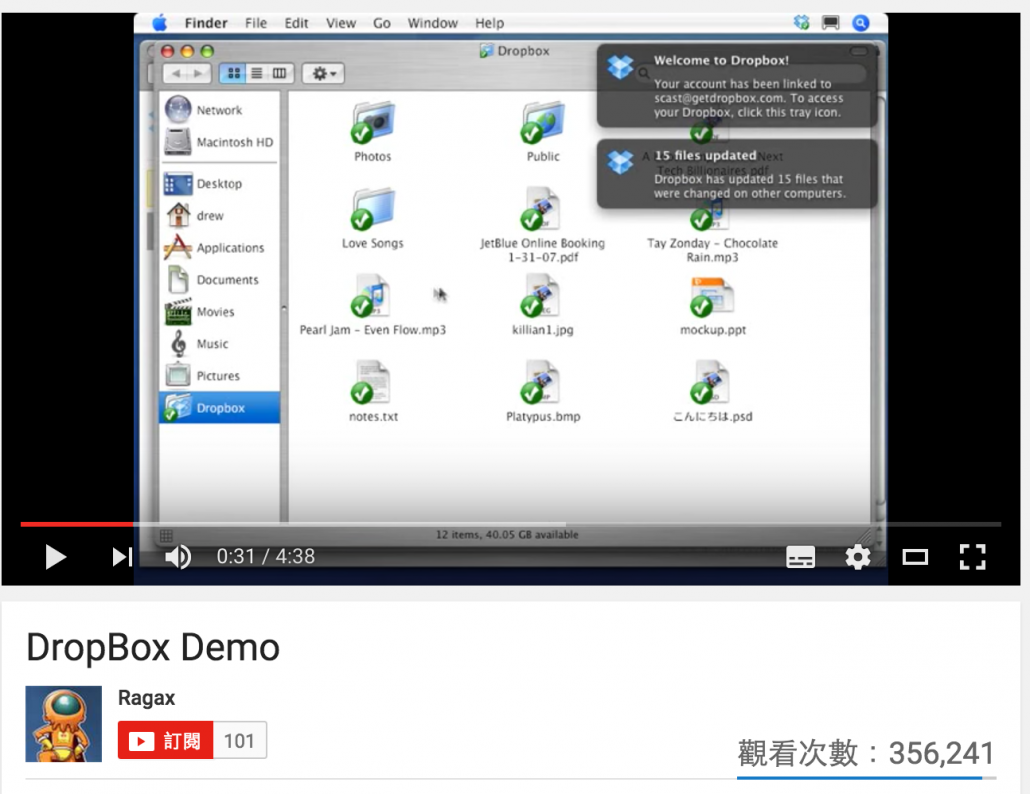Open the Help menu
The height and width of the screenshot is (794, 1030).
(x=489, y=23)
